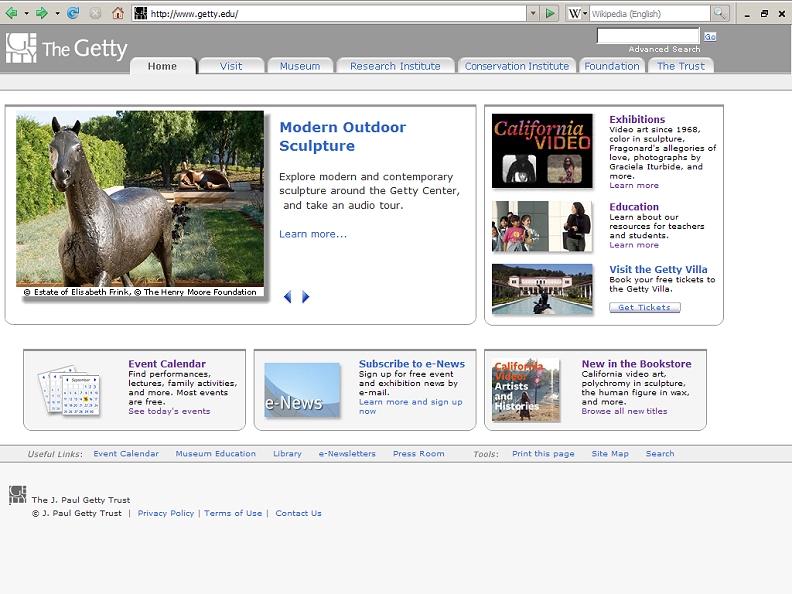Click the browser Back arrow
The height and width of the screenshot is (594, 792).
tap(11, 13)
